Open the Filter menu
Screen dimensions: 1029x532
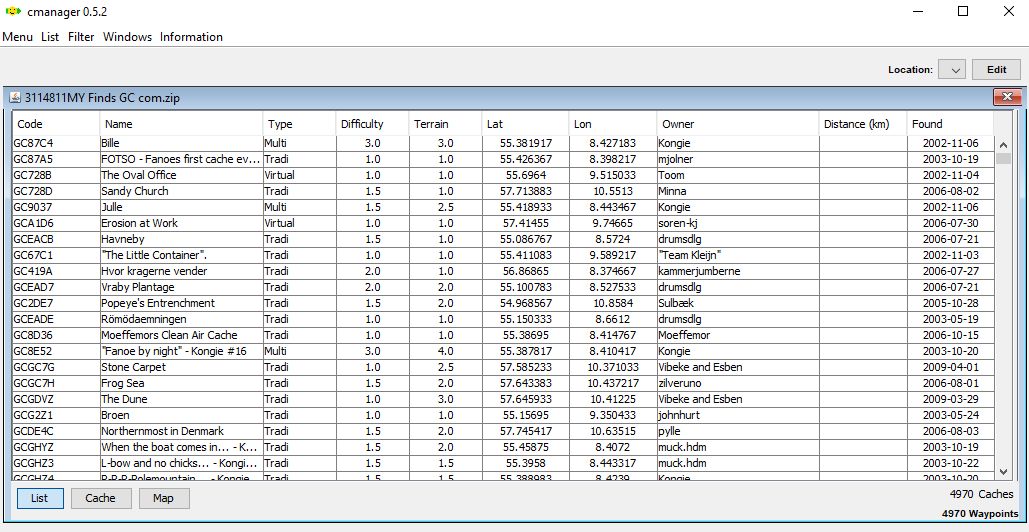tap(81, 37)
